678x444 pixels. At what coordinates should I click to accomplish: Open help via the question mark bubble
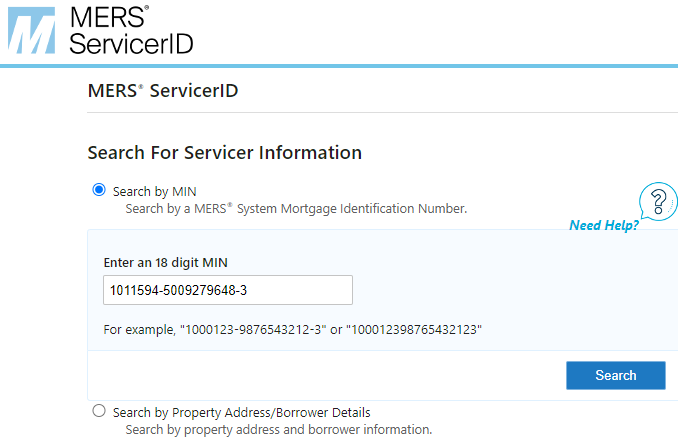(x=656, y=198)
